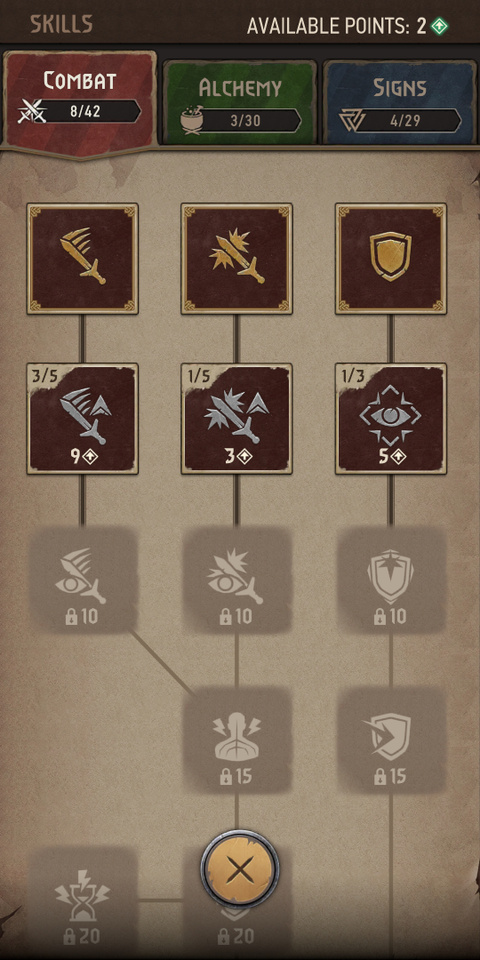Select the golden shield defense skill

[x=391, y=258]
